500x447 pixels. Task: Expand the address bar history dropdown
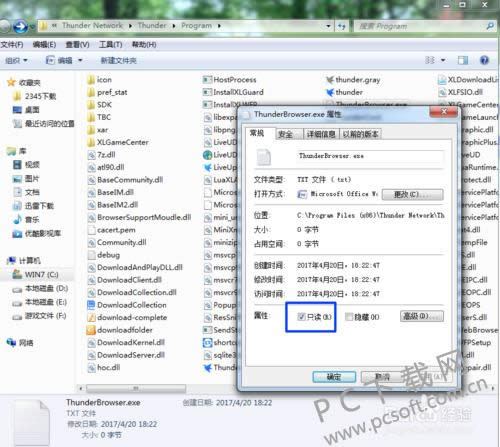tap(328, 26)
